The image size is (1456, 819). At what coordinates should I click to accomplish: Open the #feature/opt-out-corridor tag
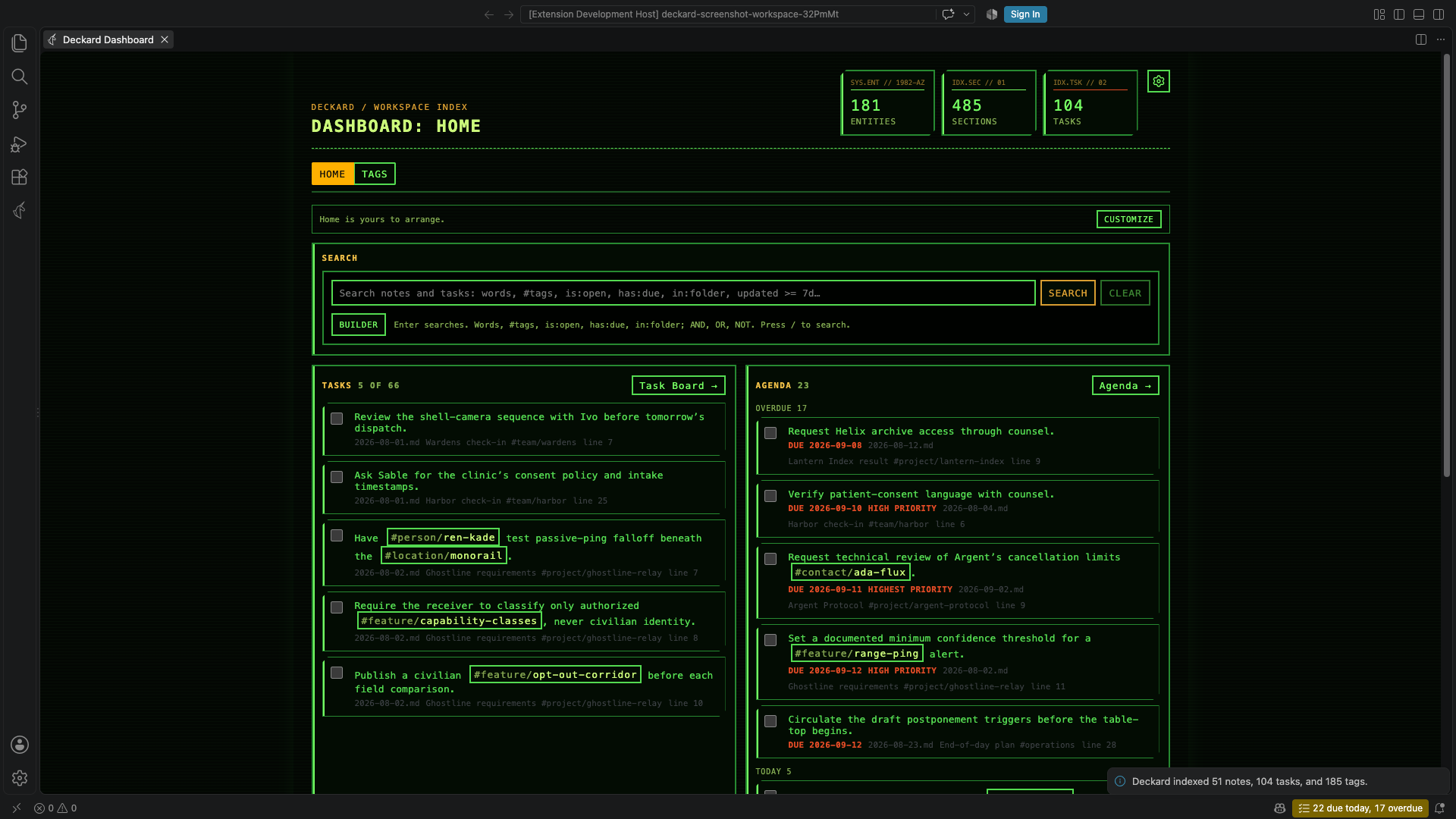click(x=555, y=674)
